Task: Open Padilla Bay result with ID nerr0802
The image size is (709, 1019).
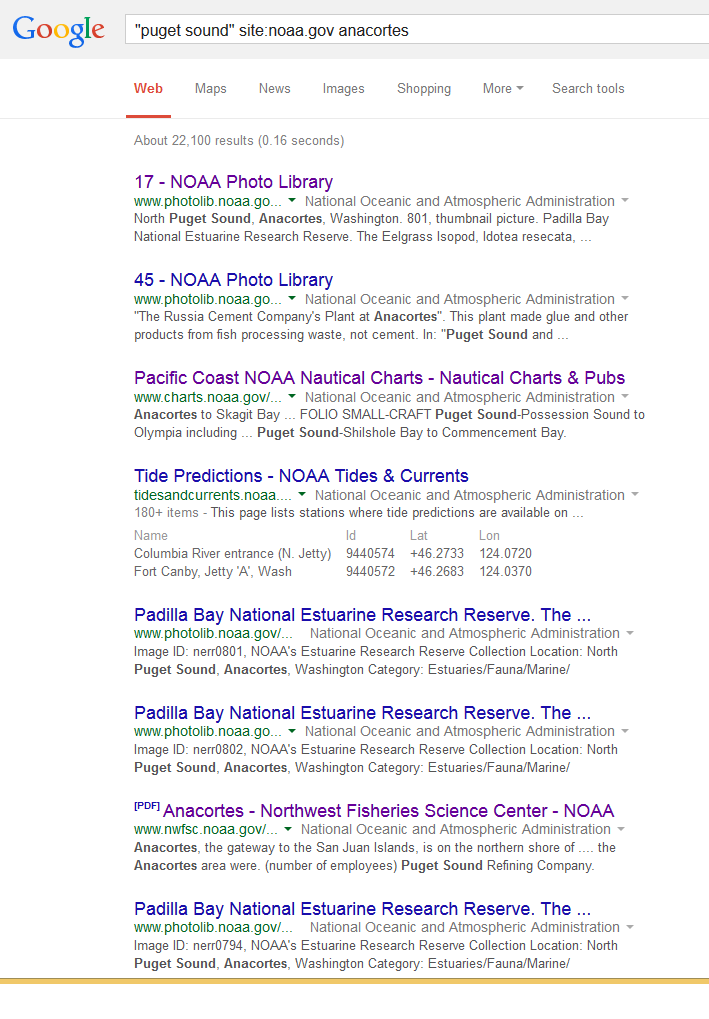Action: click(x=362, y=713)
